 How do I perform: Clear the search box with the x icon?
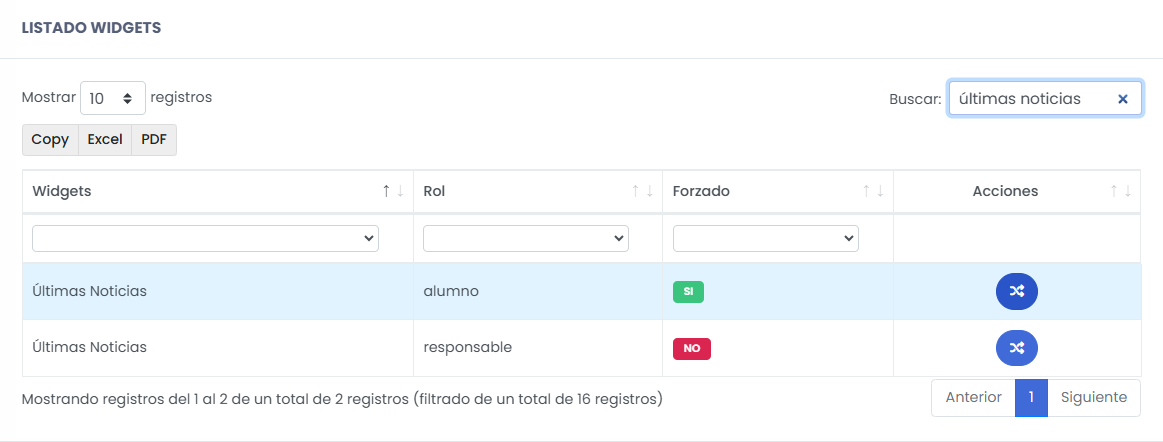(x=1122, y=99)
